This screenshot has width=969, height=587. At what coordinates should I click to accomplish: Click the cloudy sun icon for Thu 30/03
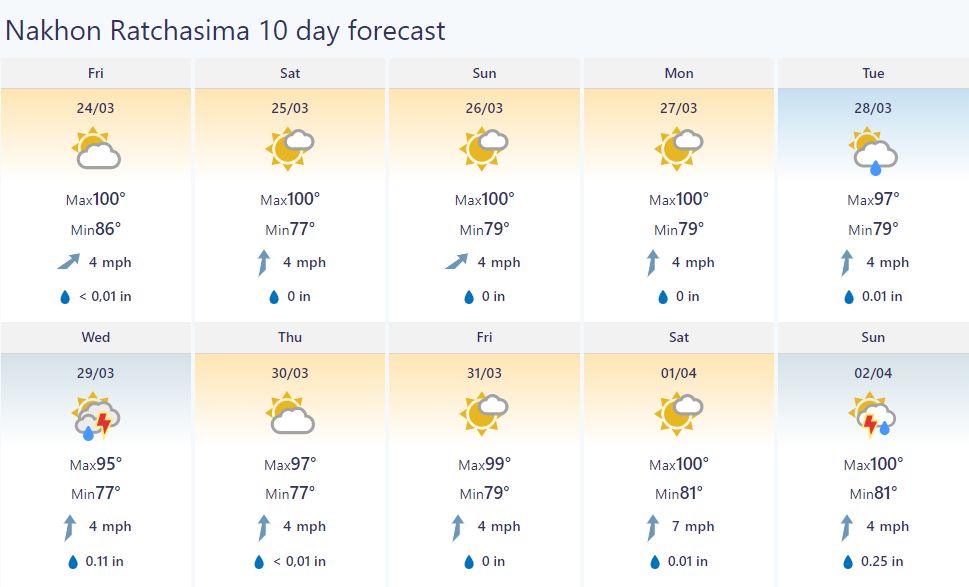[x=290, y=413]
